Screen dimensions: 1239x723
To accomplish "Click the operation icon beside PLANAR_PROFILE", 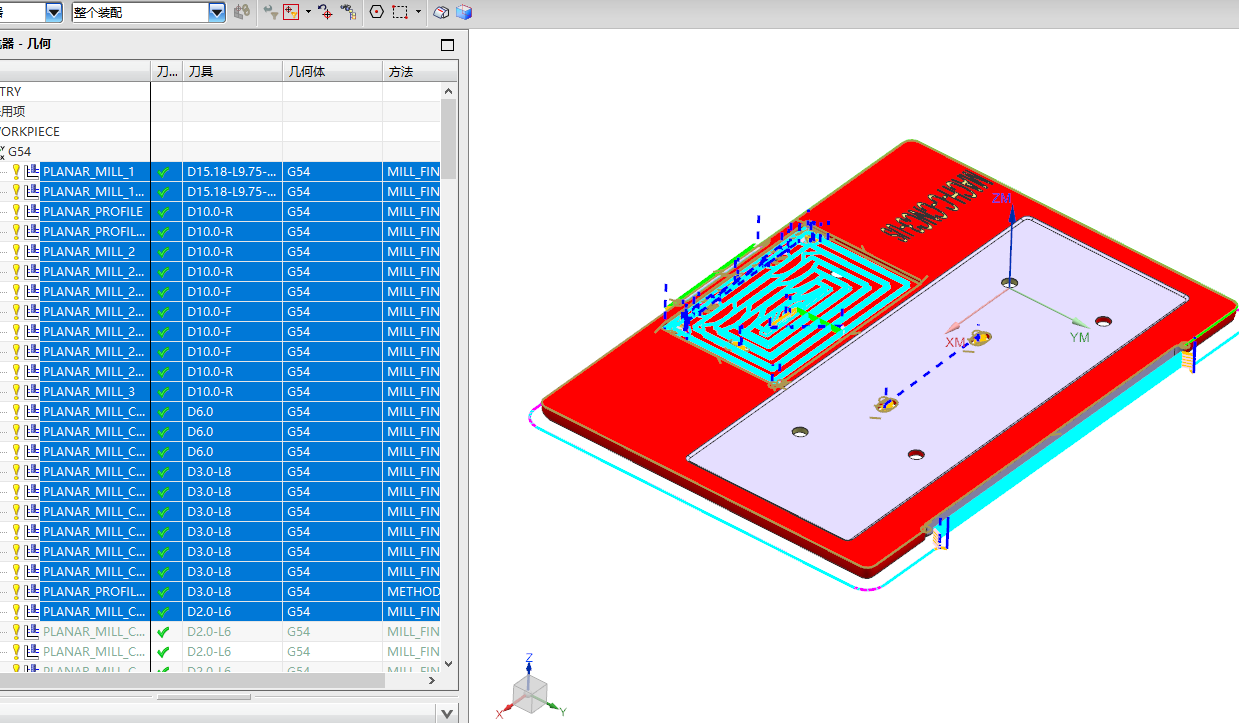I will coord(32,211).
